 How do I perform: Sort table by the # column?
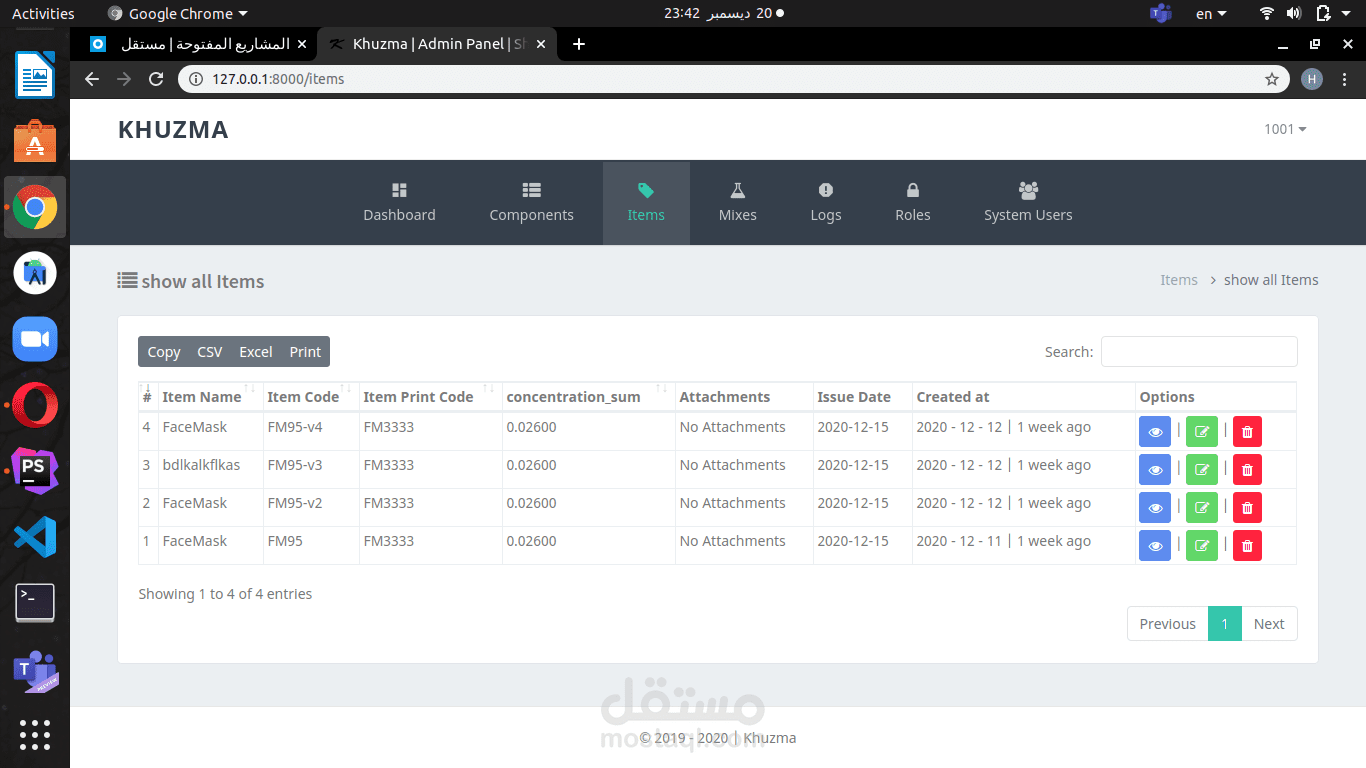coord(148,397)
